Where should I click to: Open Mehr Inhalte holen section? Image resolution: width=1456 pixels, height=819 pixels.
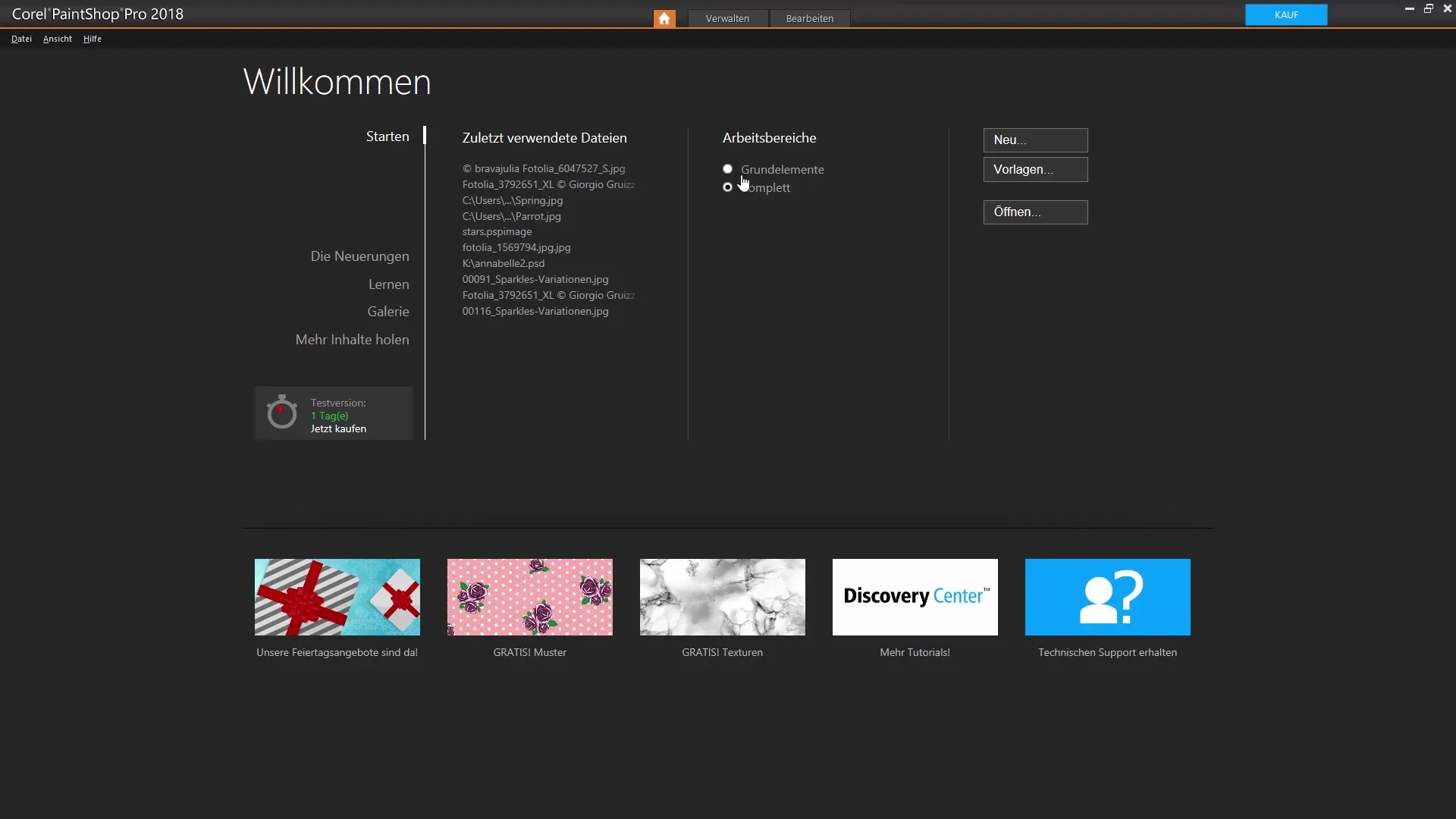(x=353, y=340)
